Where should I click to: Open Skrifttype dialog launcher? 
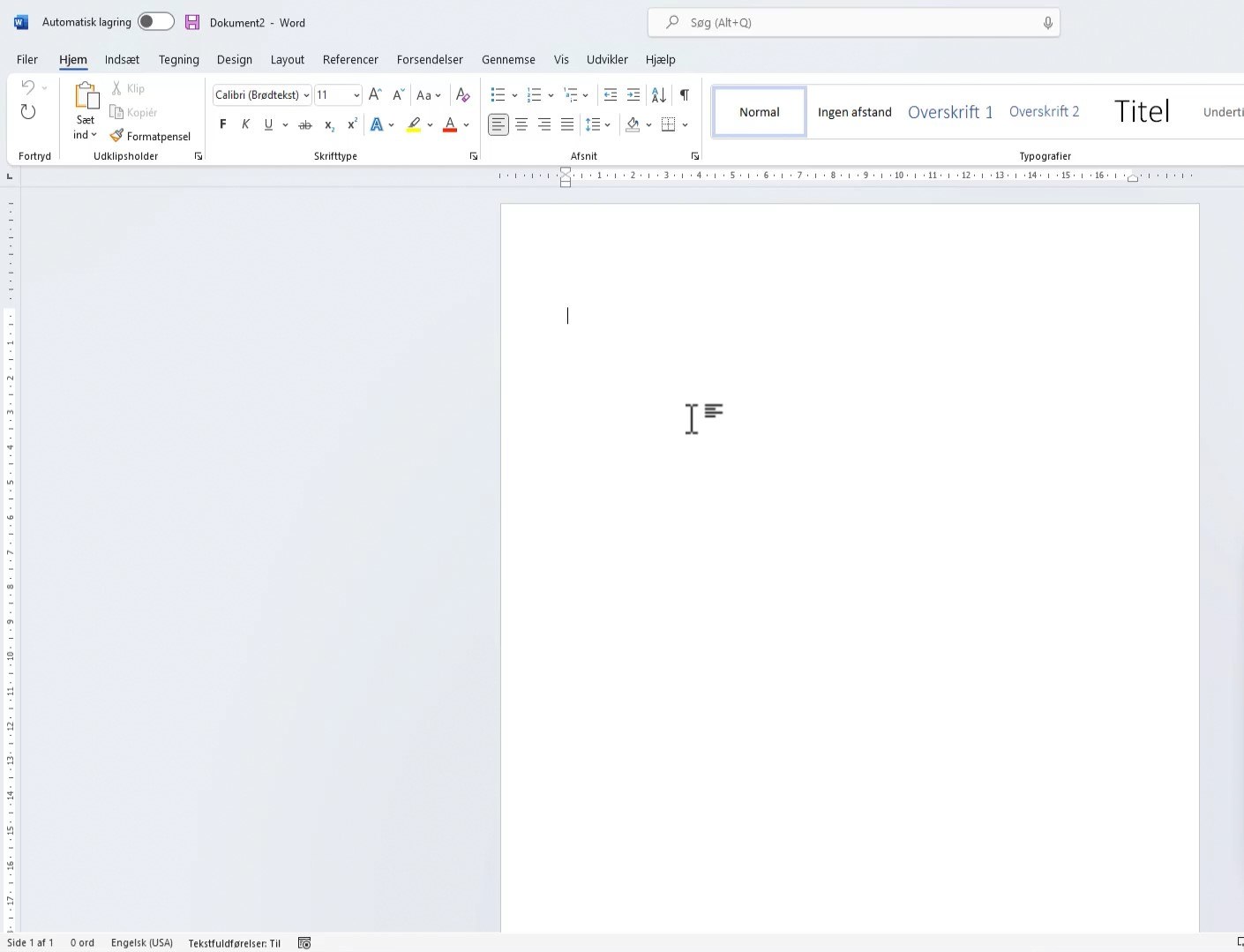474,156
